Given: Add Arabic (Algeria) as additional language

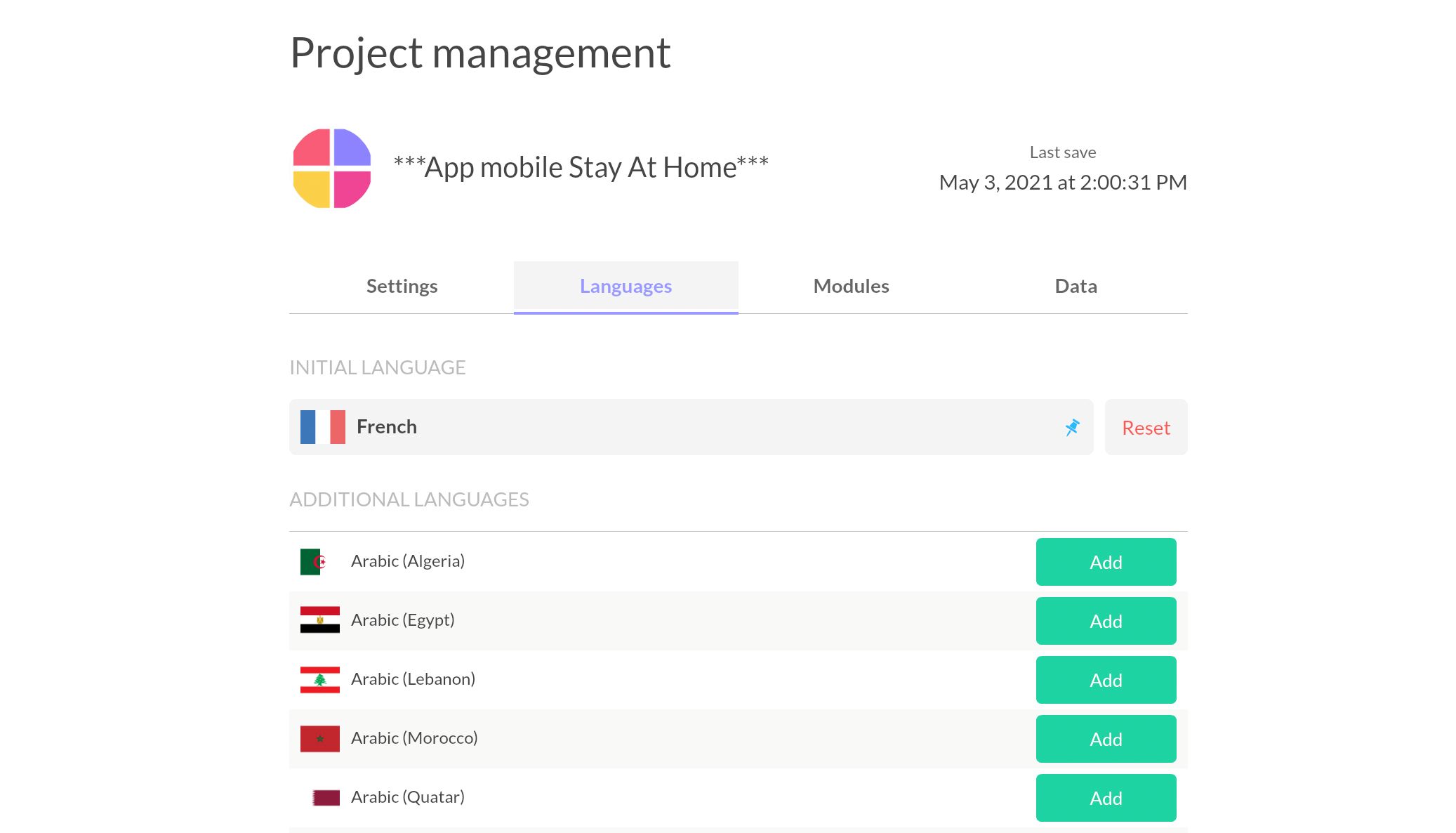Looking at the screenshot, I should tap(1106, 562).
